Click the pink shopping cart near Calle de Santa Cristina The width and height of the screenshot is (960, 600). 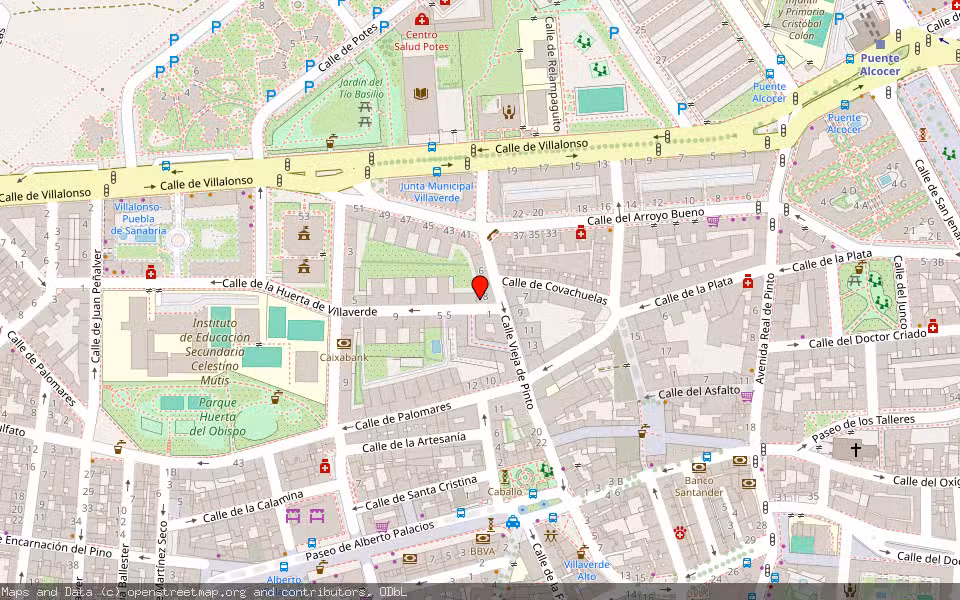point(382,526)
